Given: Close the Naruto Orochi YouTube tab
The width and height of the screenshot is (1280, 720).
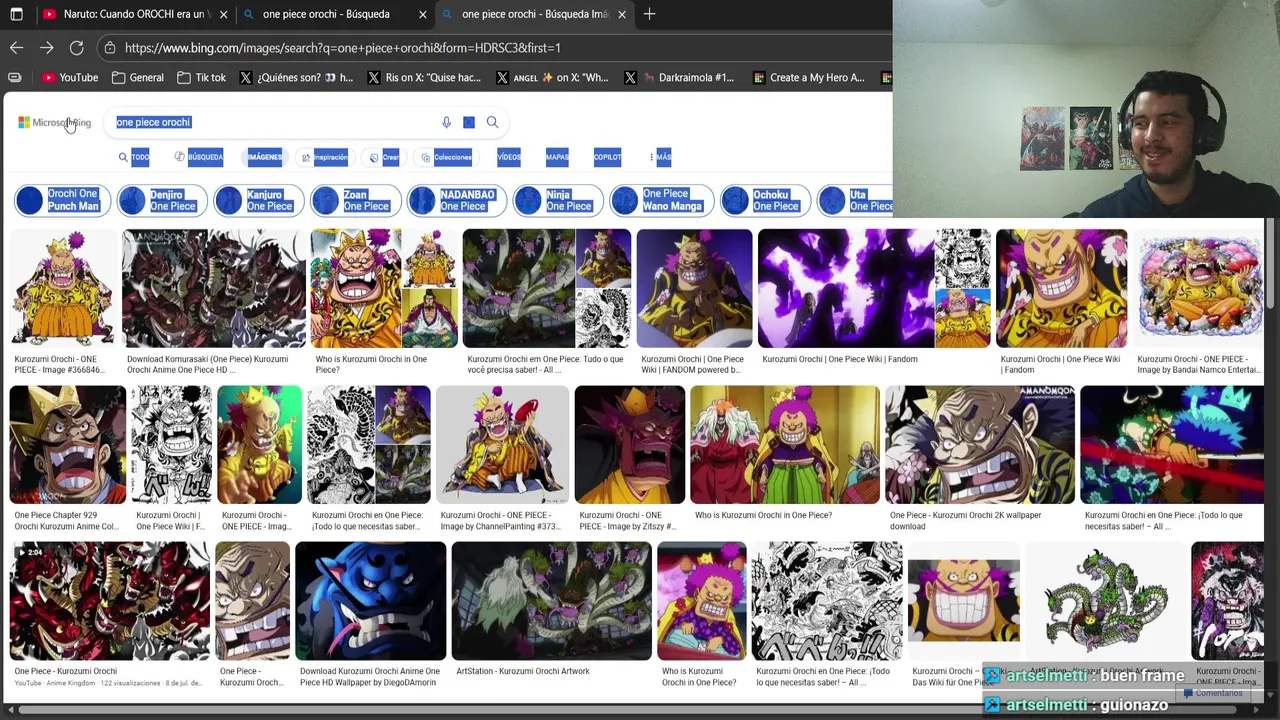Looking at the screenshot, I should click(x=223, y=14).
